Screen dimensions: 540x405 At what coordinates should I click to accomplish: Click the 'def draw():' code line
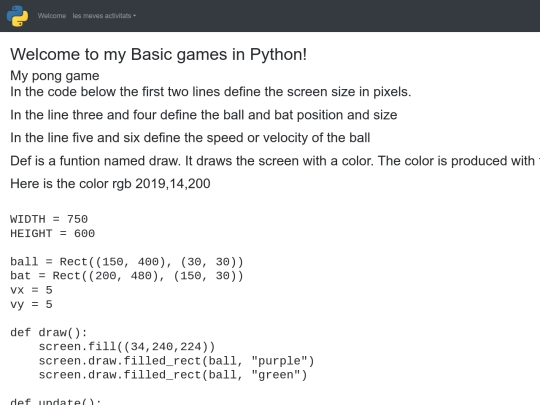pos(49,333)
